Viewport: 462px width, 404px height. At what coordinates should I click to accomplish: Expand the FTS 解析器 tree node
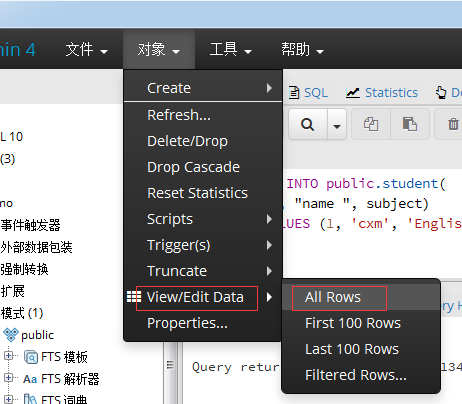click(x=8, y=378)
